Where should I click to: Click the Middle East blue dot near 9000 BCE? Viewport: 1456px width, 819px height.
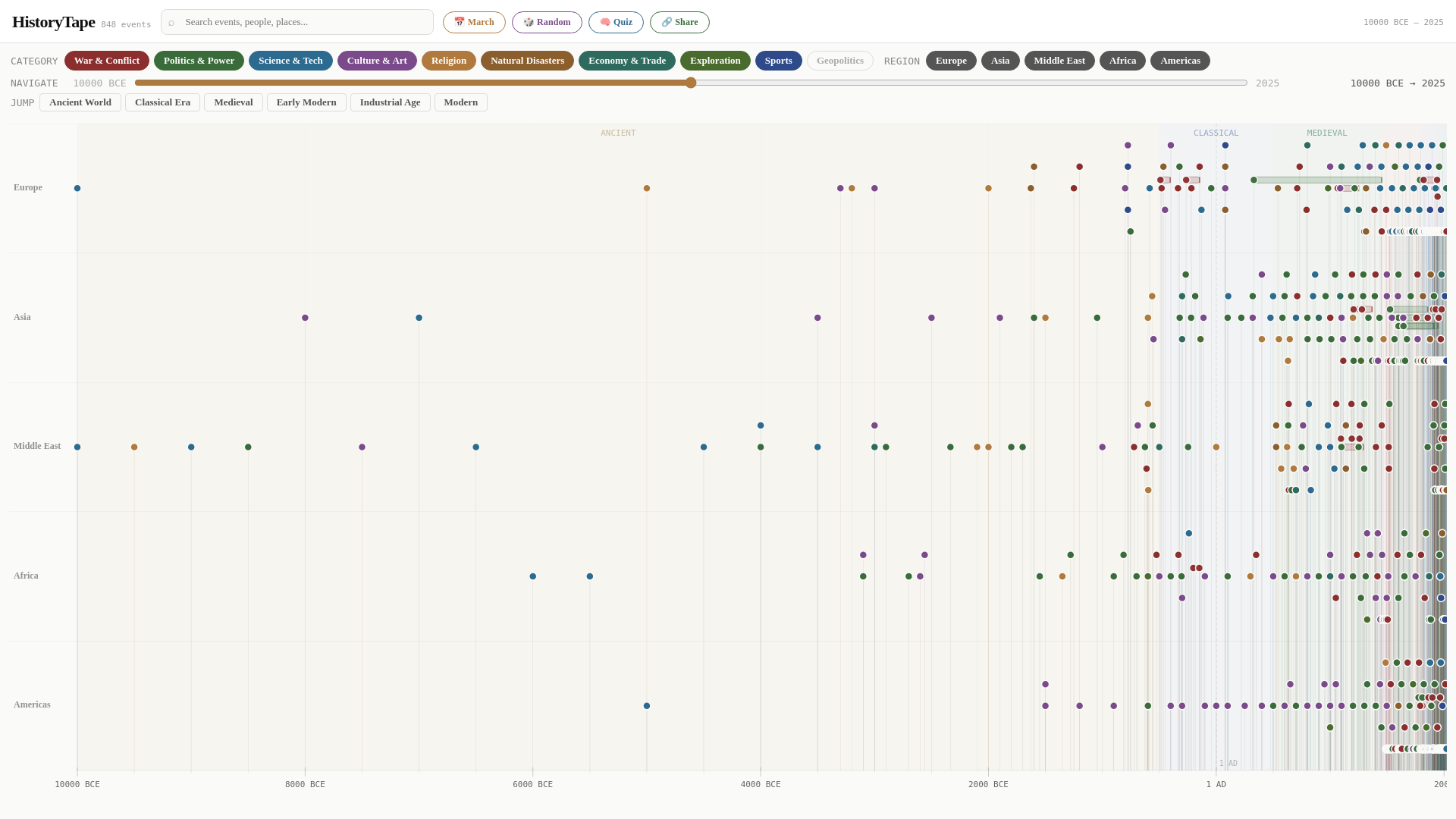pyautogui.click(x=191, y=447)
